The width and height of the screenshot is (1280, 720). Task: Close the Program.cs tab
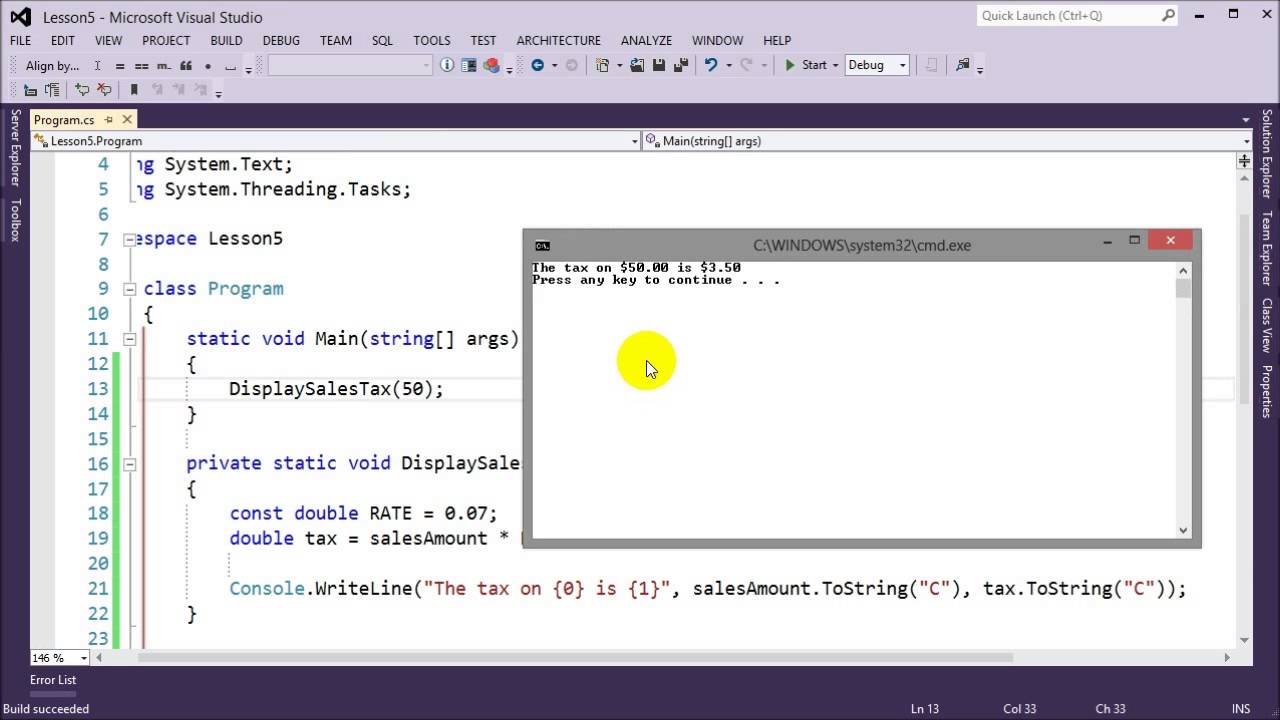(128, 119)
